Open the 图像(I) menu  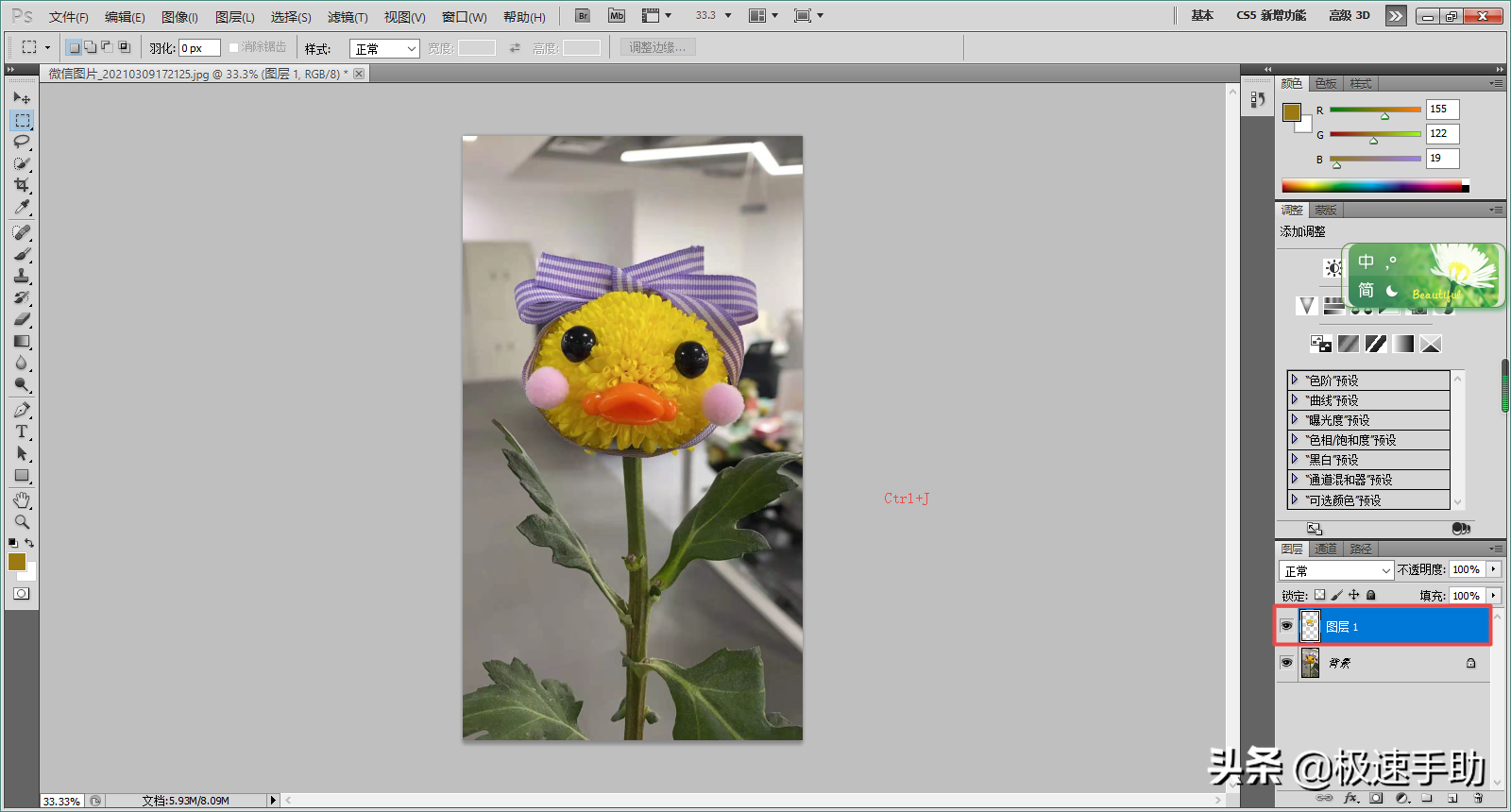[179, 17]
